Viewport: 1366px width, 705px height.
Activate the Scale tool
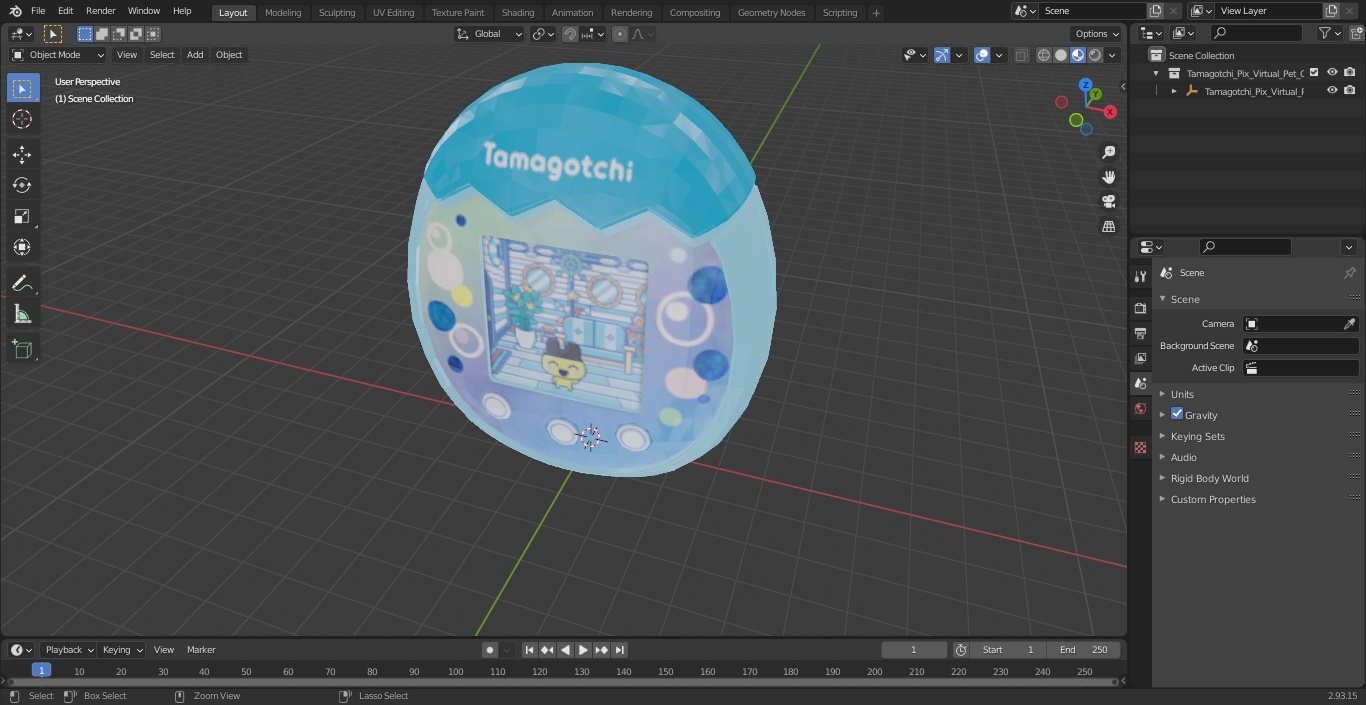(x=22, y=216)
